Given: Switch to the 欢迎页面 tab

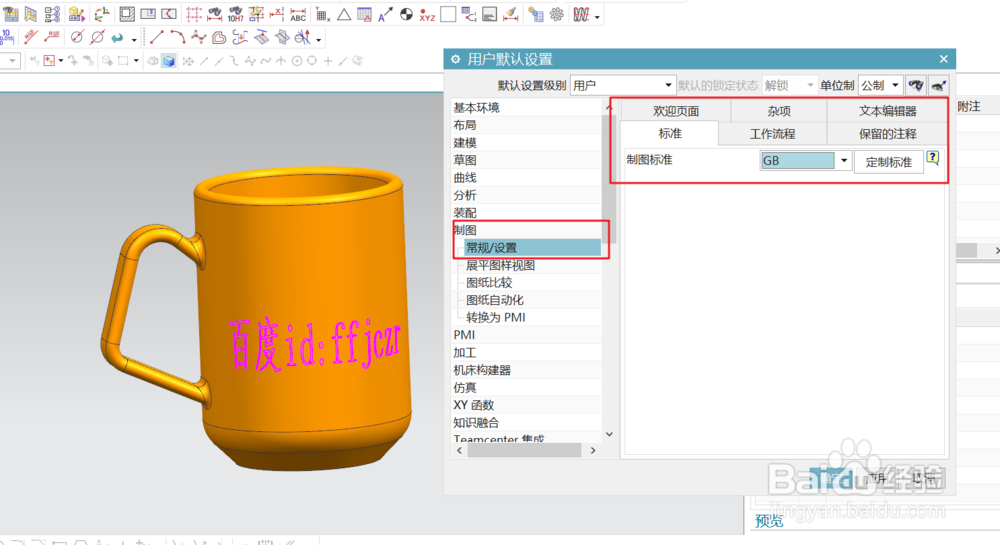Looking at the screenshot, I should 676,111.
